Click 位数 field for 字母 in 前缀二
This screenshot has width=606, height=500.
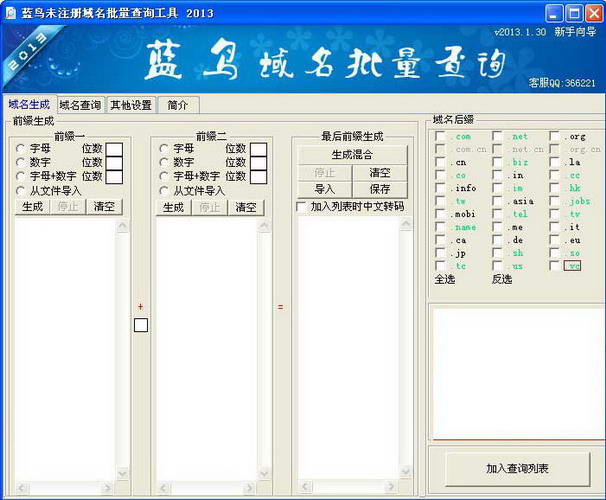click(x=258, y=149)
